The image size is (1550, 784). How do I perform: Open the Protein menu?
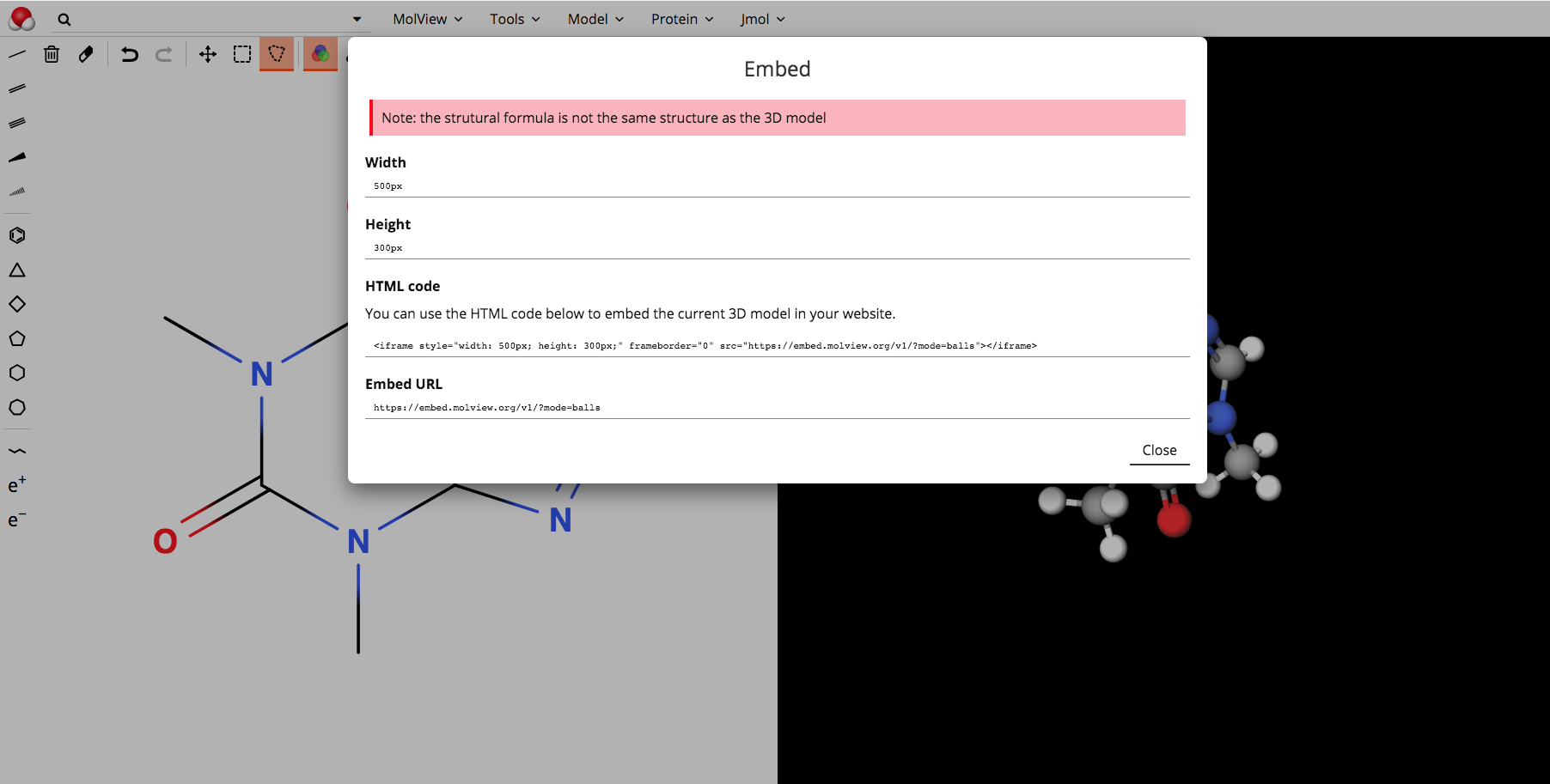pyautogui.click(x=682, y=19)
